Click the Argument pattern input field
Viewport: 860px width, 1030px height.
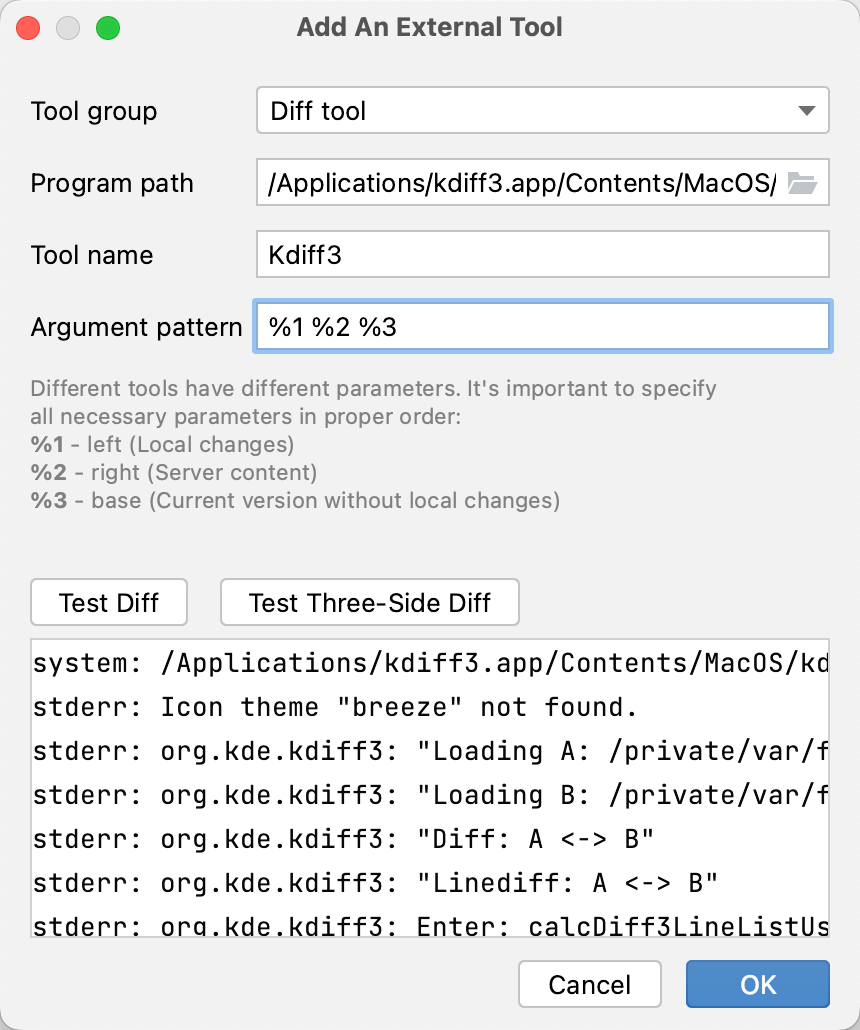click(543, 326)
